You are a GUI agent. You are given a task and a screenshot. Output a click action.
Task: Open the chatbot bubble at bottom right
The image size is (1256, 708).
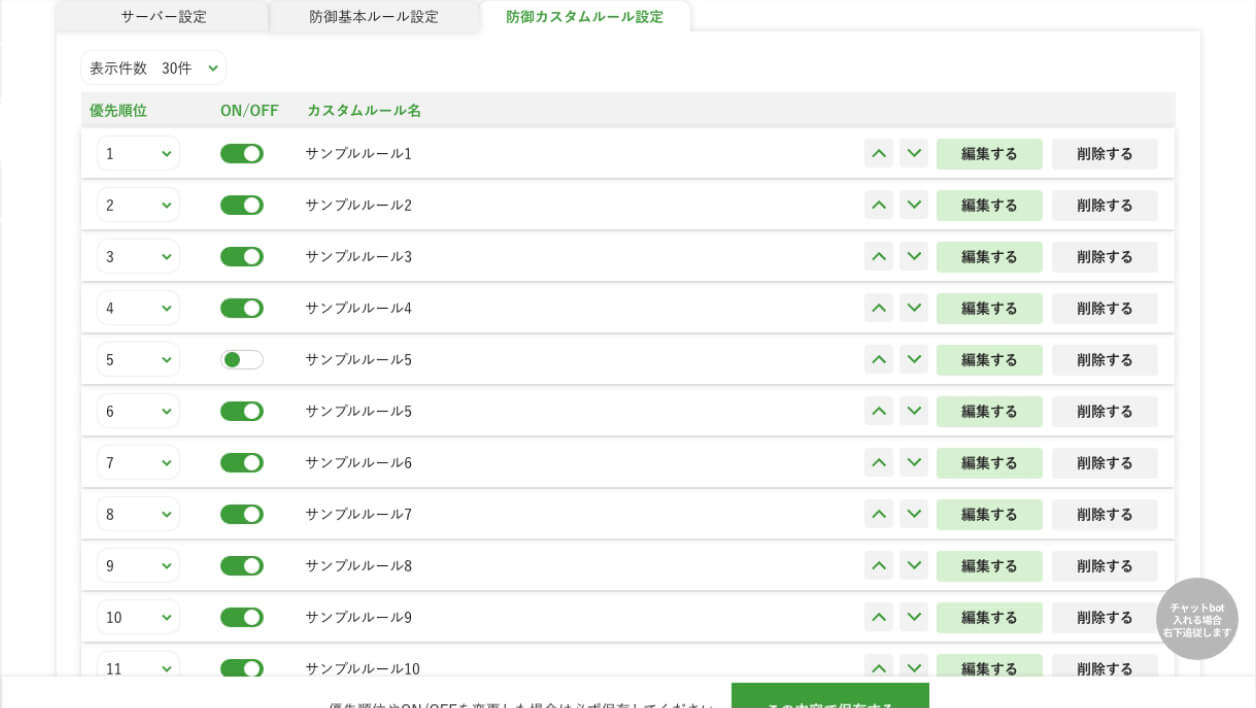[x=1196, y=619]
